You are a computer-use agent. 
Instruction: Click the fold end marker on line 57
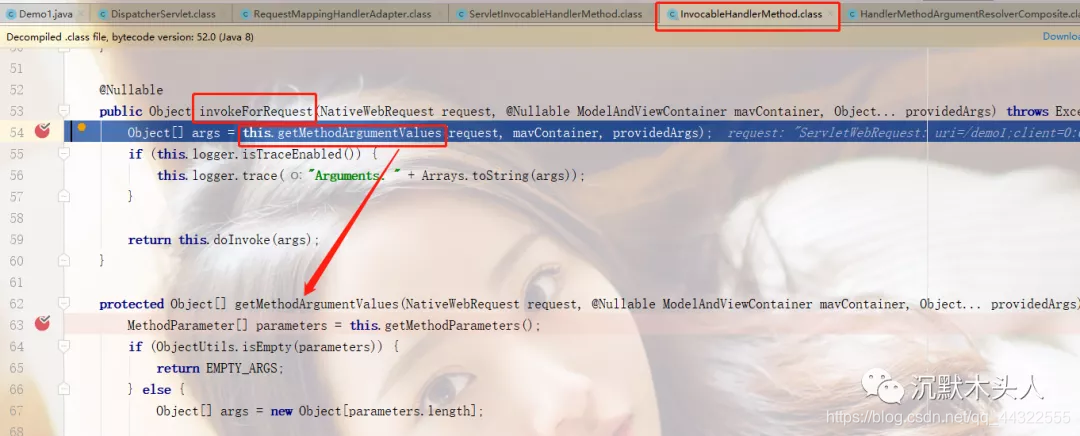(x=64, y=196)
